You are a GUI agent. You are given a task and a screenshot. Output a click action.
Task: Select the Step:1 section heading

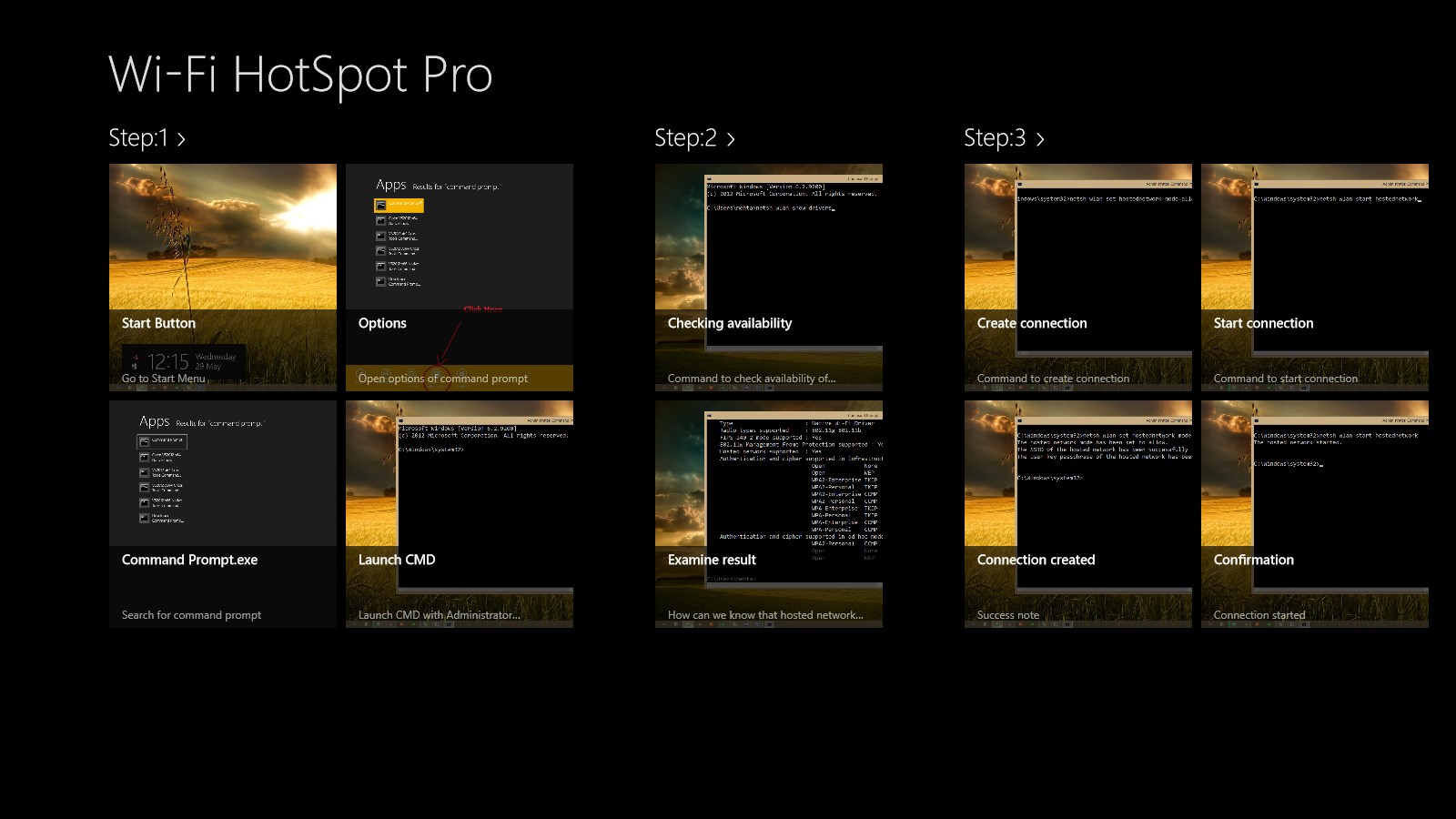click(139, 138)
